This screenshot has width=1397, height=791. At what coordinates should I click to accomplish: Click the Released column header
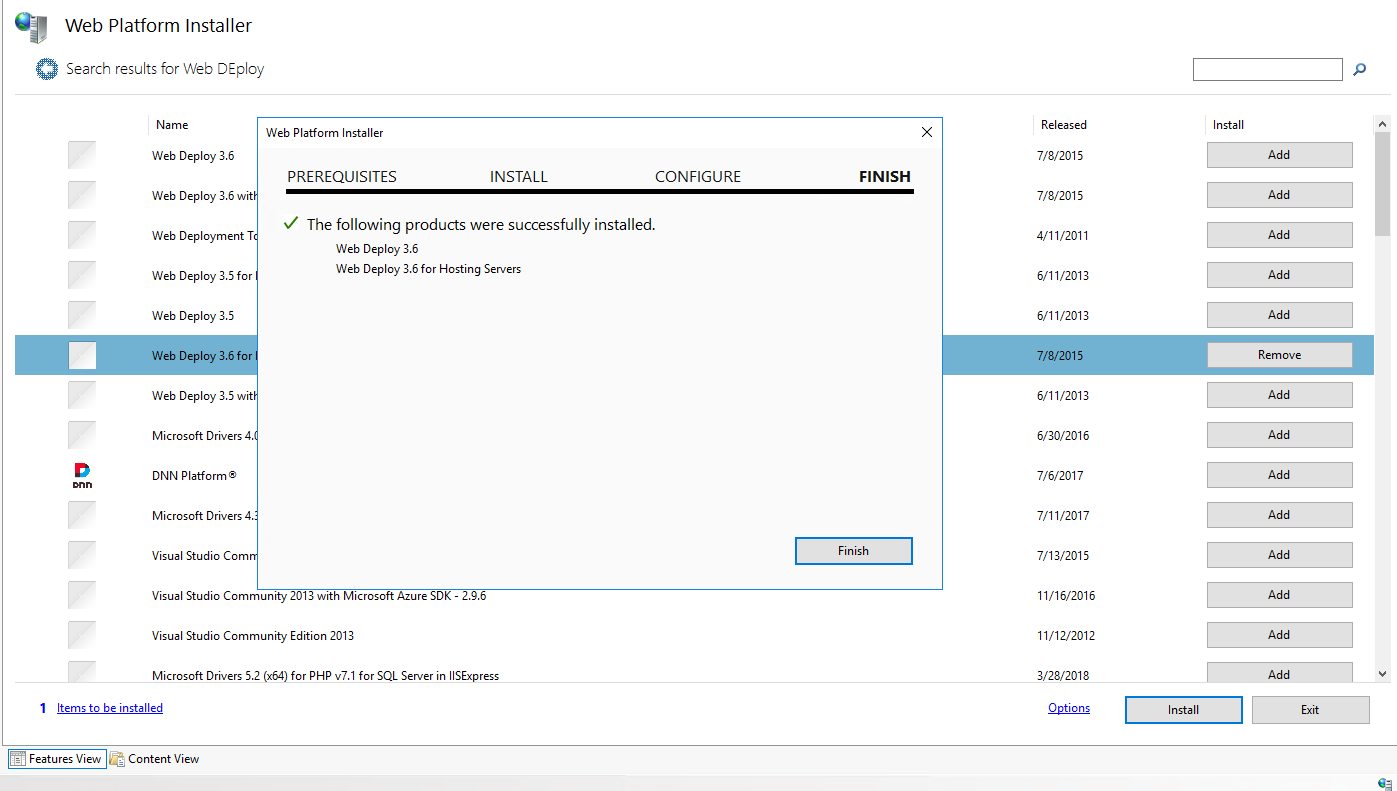pyautogui.click(x=1064, y=125)
